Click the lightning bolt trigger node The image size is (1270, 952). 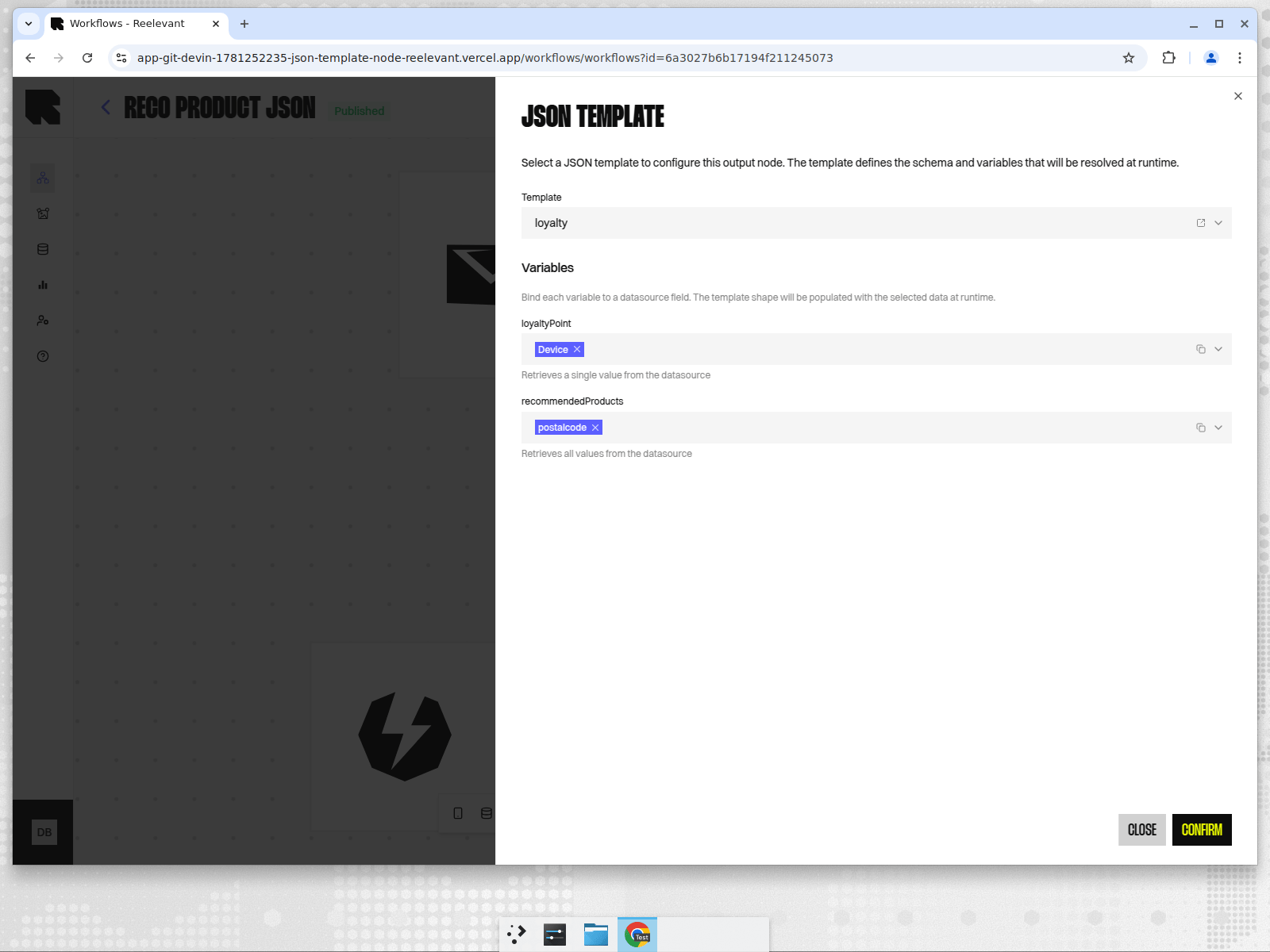(x=405, y=736)
